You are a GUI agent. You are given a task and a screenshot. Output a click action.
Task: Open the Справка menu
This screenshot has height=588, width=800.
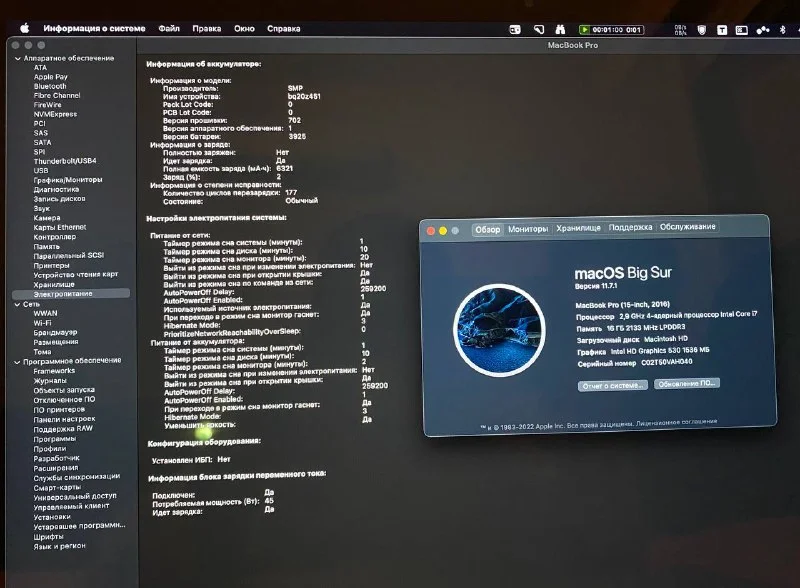(x=284, y=29)
